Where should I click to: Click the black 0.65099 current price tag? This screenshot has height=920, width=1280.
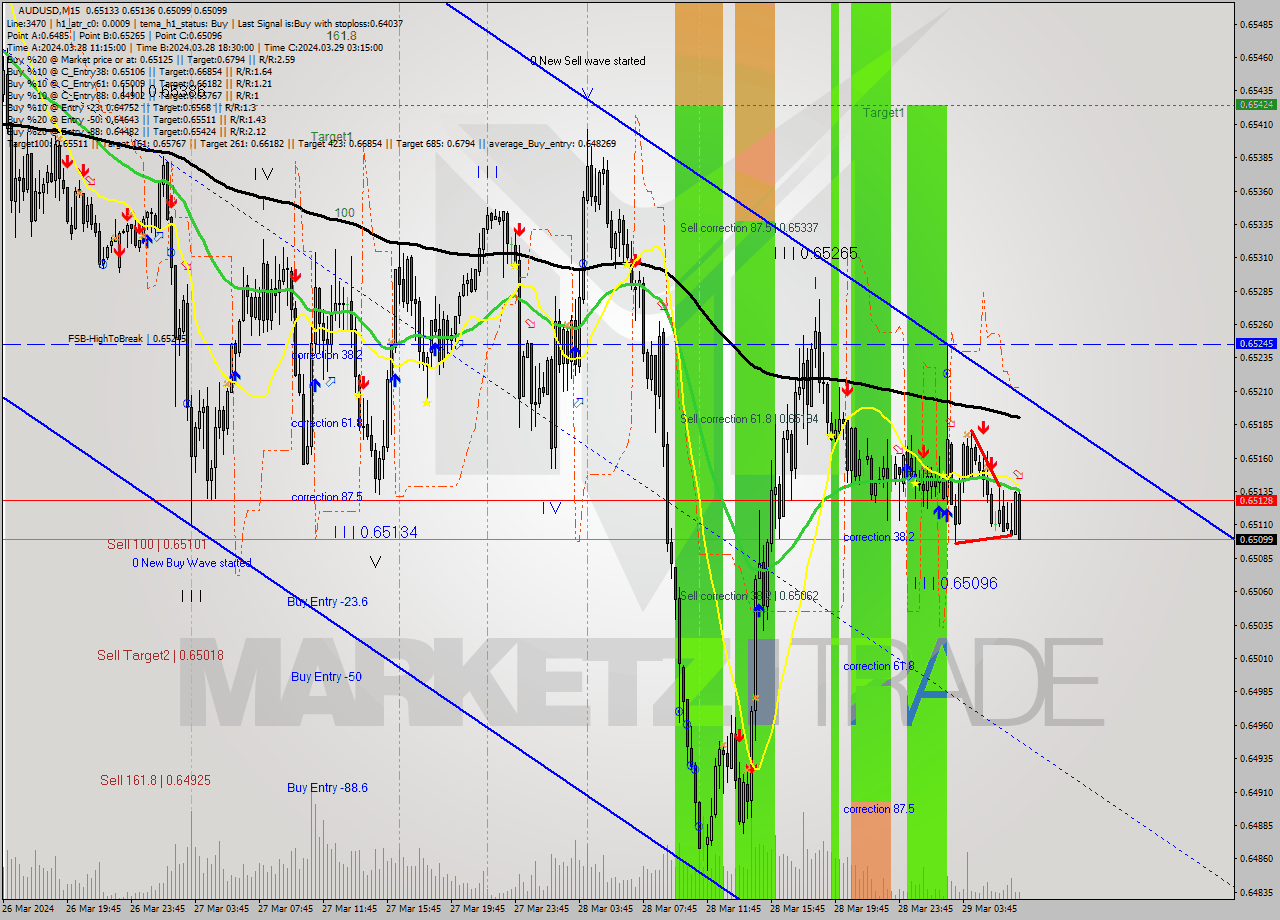[x=1255, y=539]
